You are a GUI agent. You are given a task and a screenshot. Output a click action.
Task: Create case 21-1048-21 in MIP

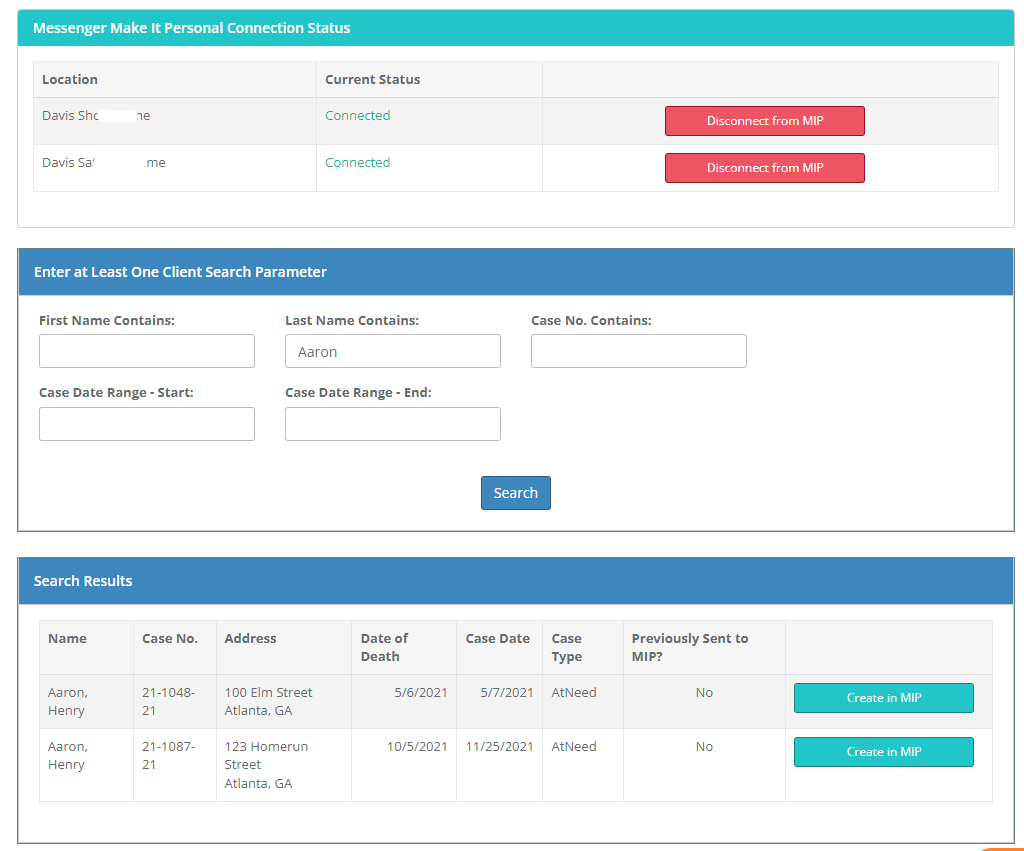pyautogui.click(x=883, y=698)
